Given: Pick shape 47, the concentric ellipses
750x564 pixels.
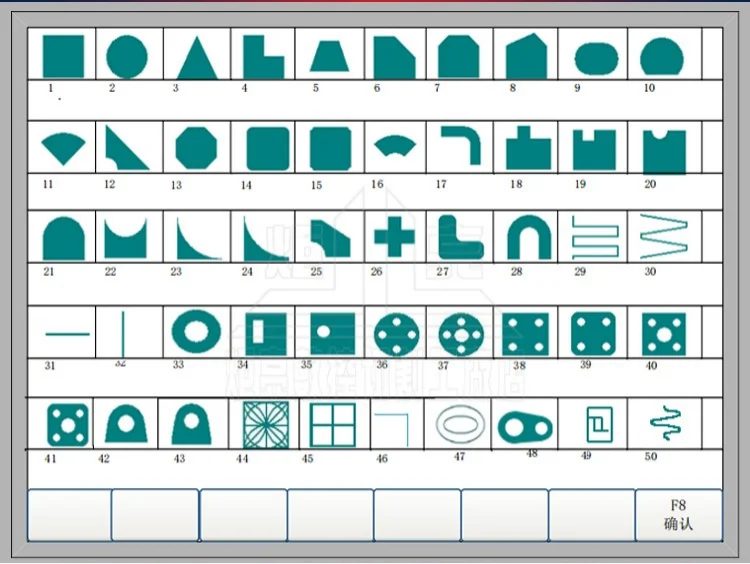Looking at the screenshot, I should click(x=461, y=424).
